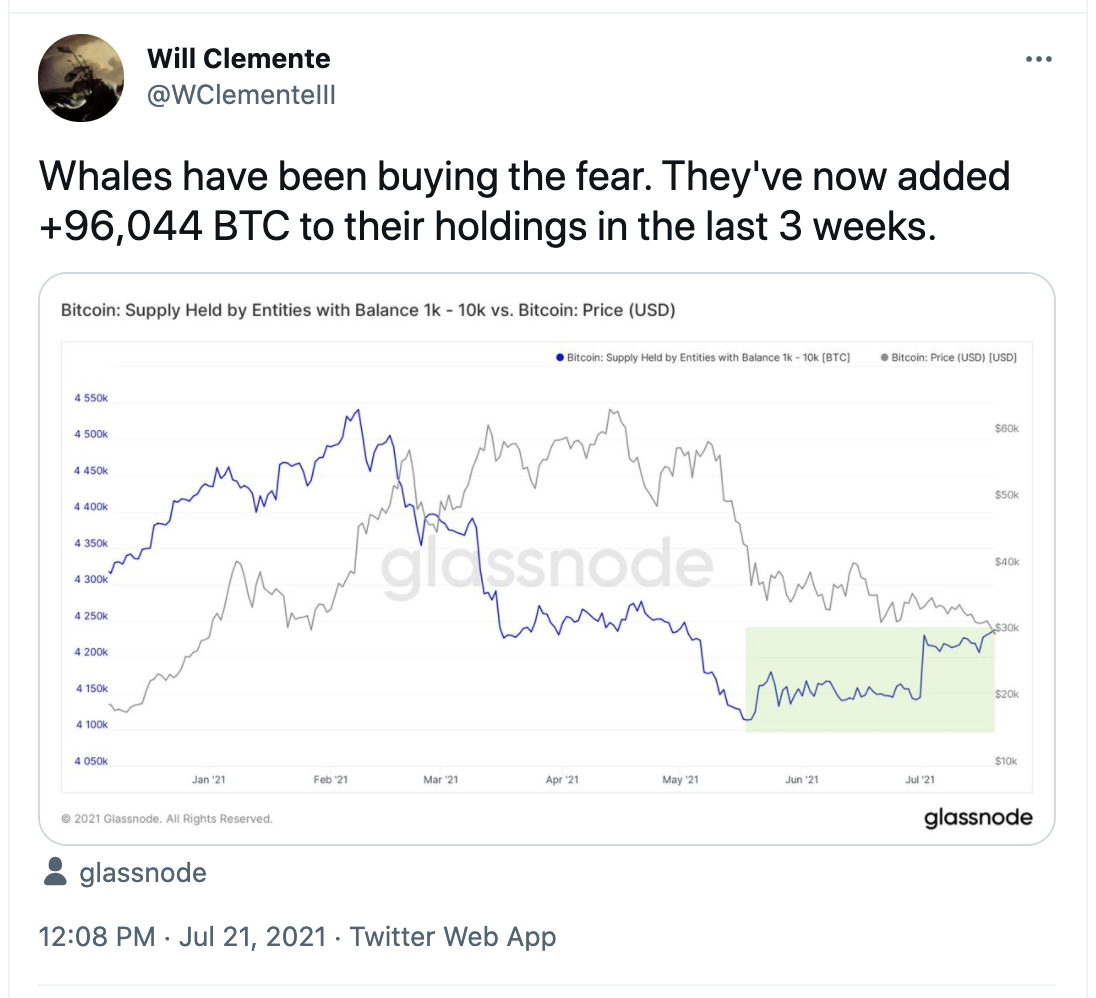
Task: Click the glassnode logo at chart bottom-right
Action: (x=978, y=817)
